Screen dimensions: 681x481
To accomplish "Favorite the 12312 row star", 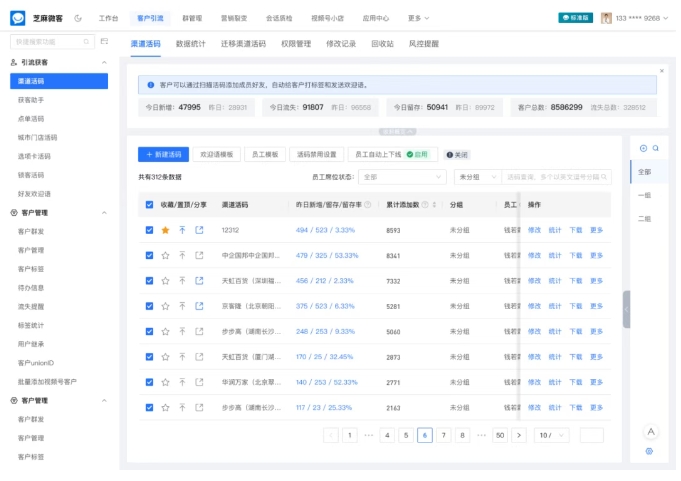I will point(165,230).
